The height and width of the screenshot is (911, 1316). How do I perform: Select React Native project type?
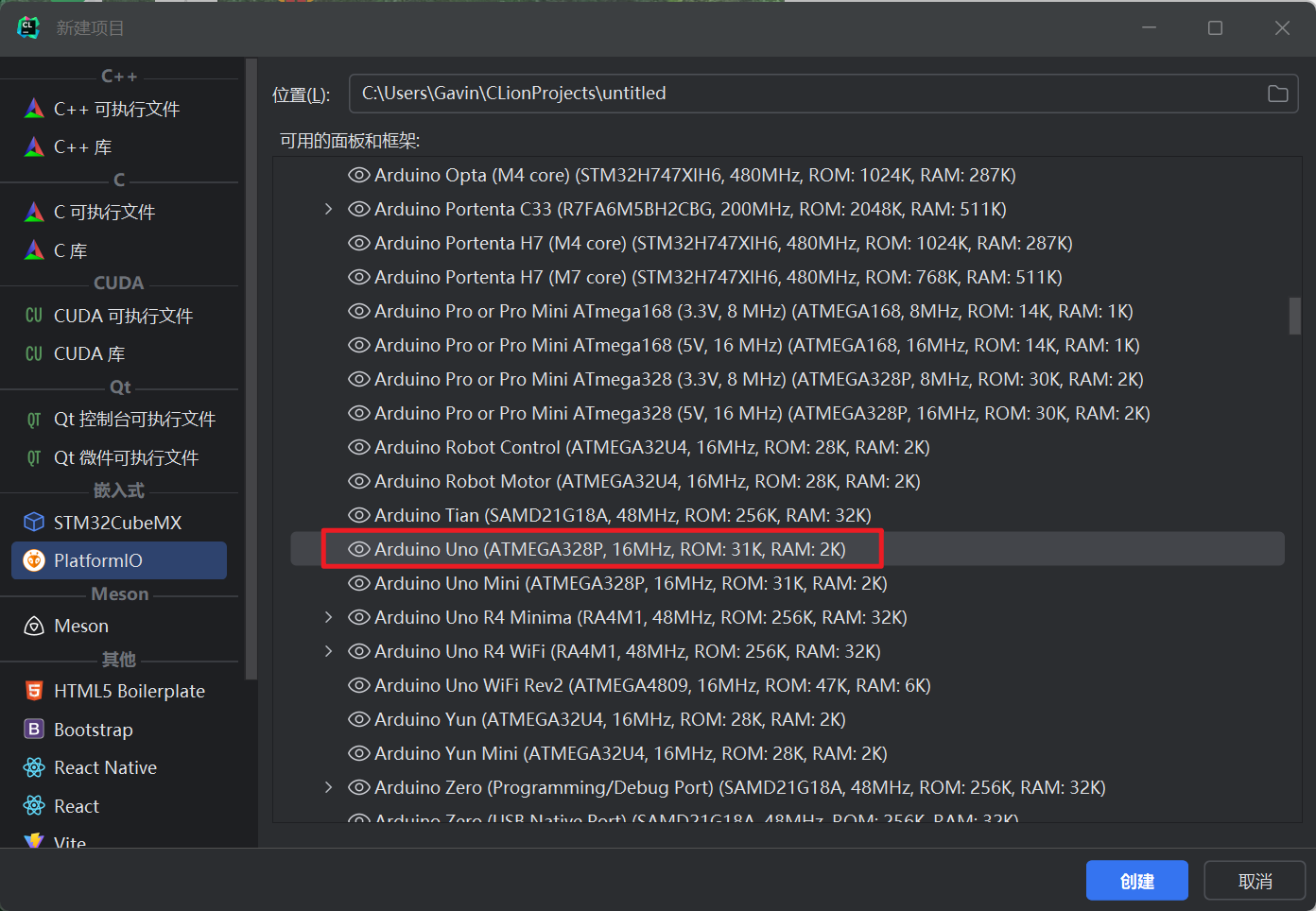pos(119,767)
